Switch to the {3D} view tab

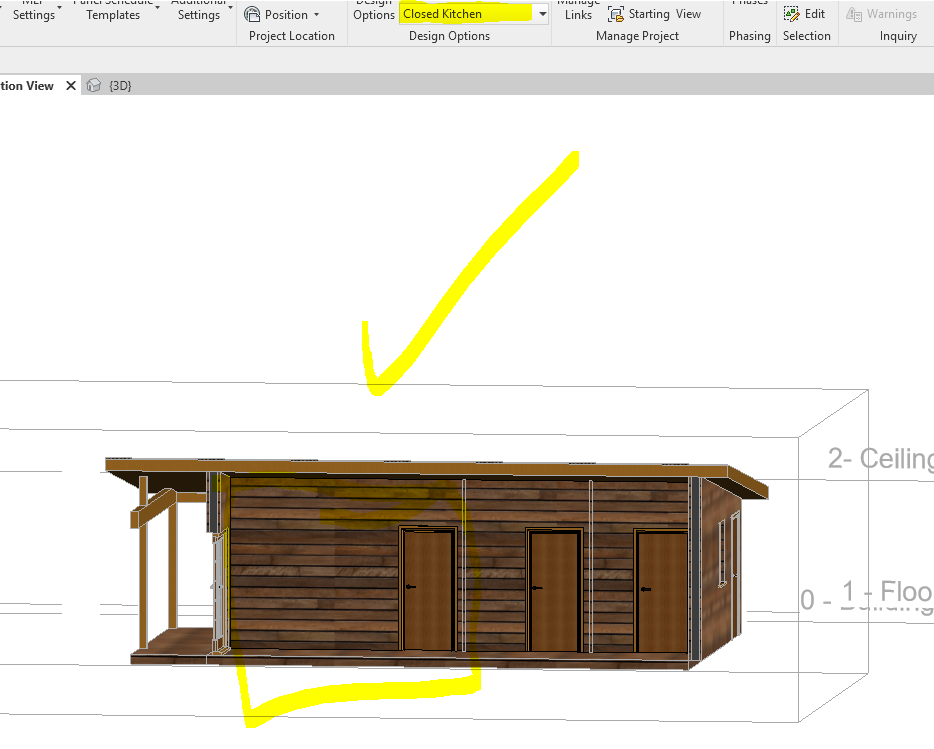(120, 86)
